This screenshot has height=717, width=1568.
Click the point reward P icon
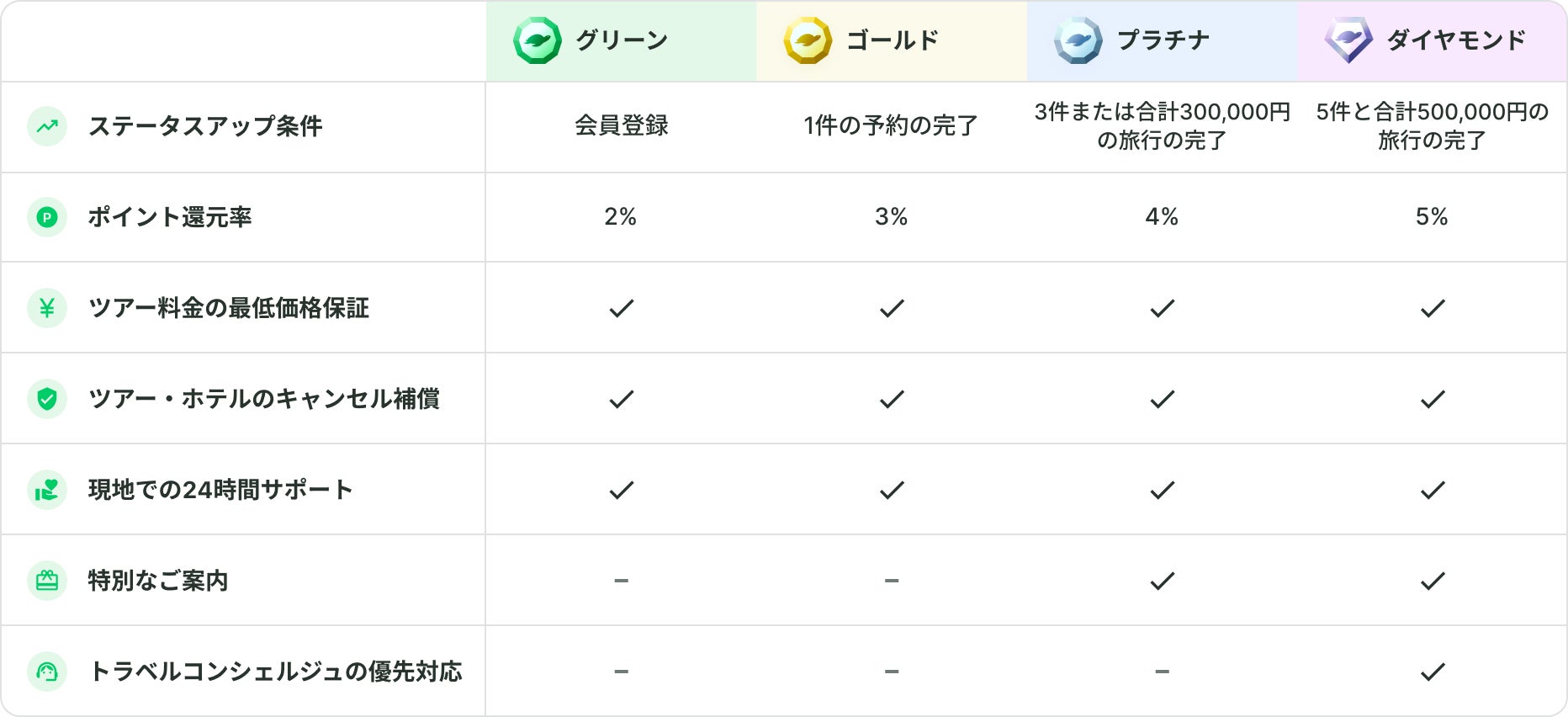click(47, 217)
